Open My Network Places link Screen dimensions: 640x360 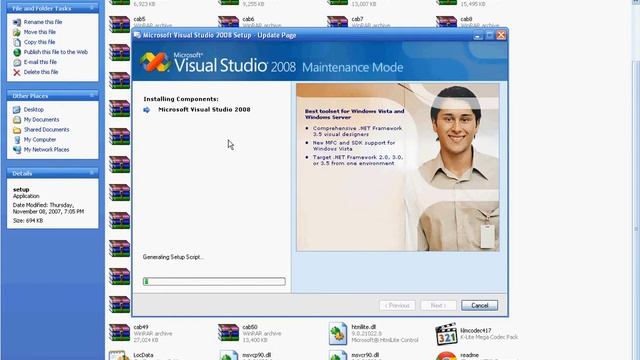46,149
